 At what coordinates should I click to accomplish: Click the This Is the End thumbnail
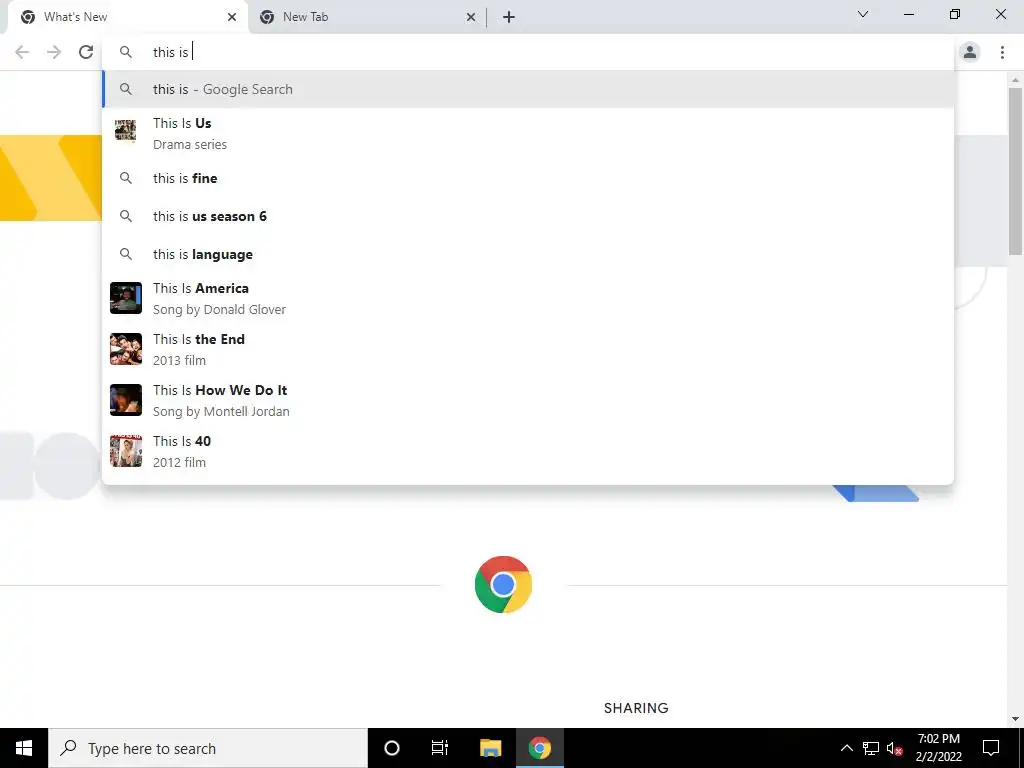pyautogui.click(x=125, y=349)
